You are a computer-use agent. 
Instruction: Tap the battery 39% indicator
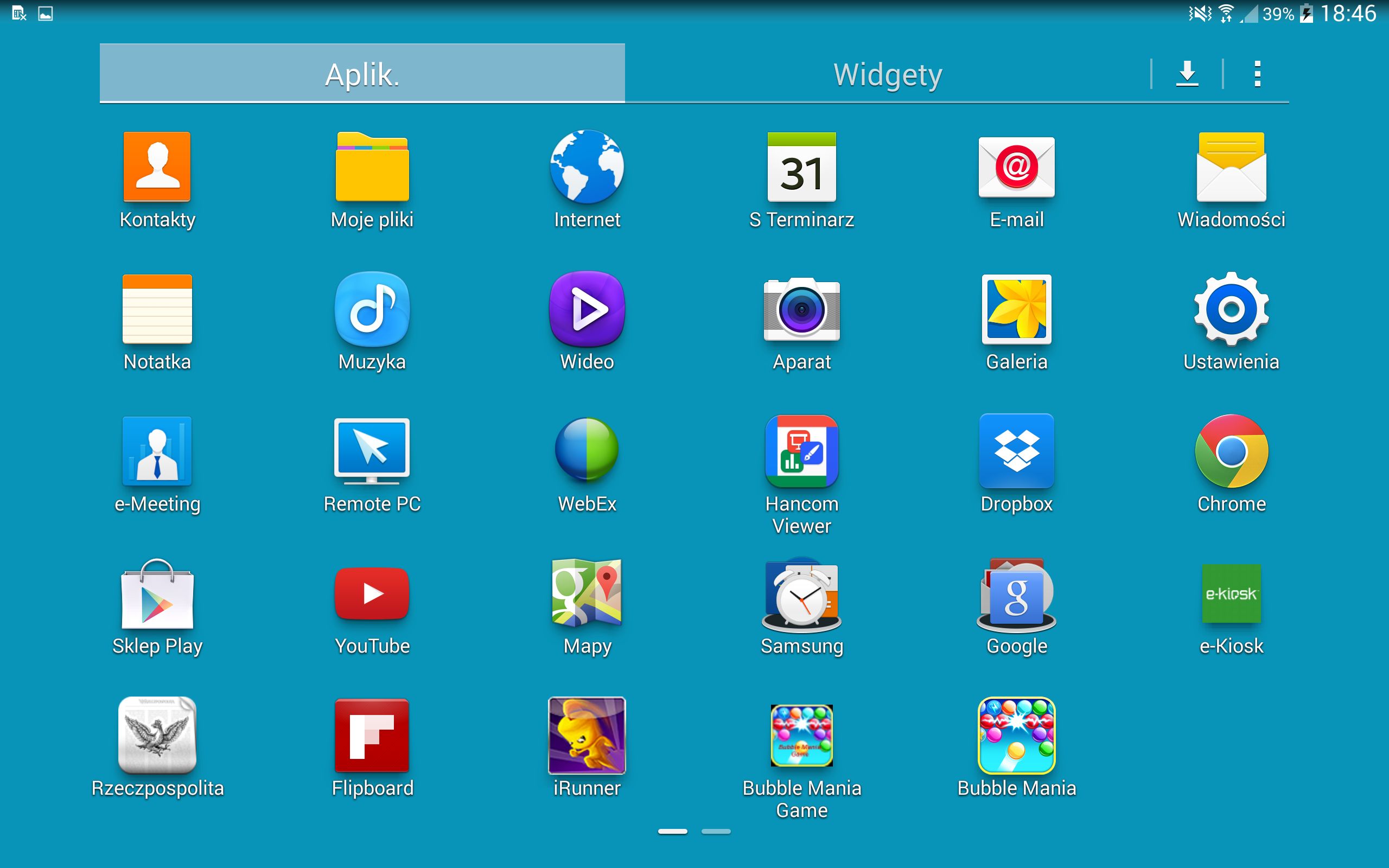pos(1288,13)
